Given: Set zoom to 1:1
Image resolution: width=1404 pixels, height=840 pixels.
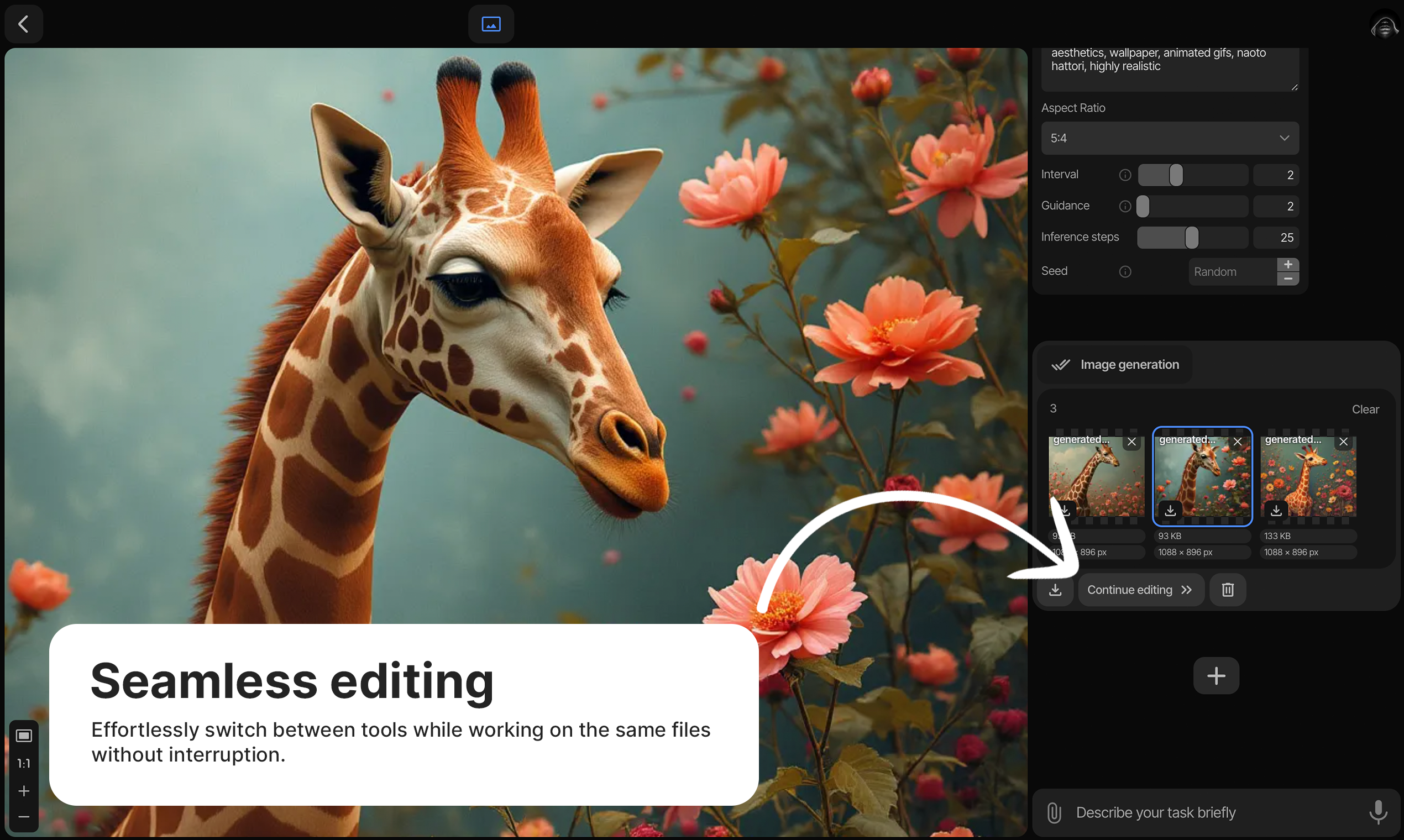Looking at the screenshot, I should 24,763.
